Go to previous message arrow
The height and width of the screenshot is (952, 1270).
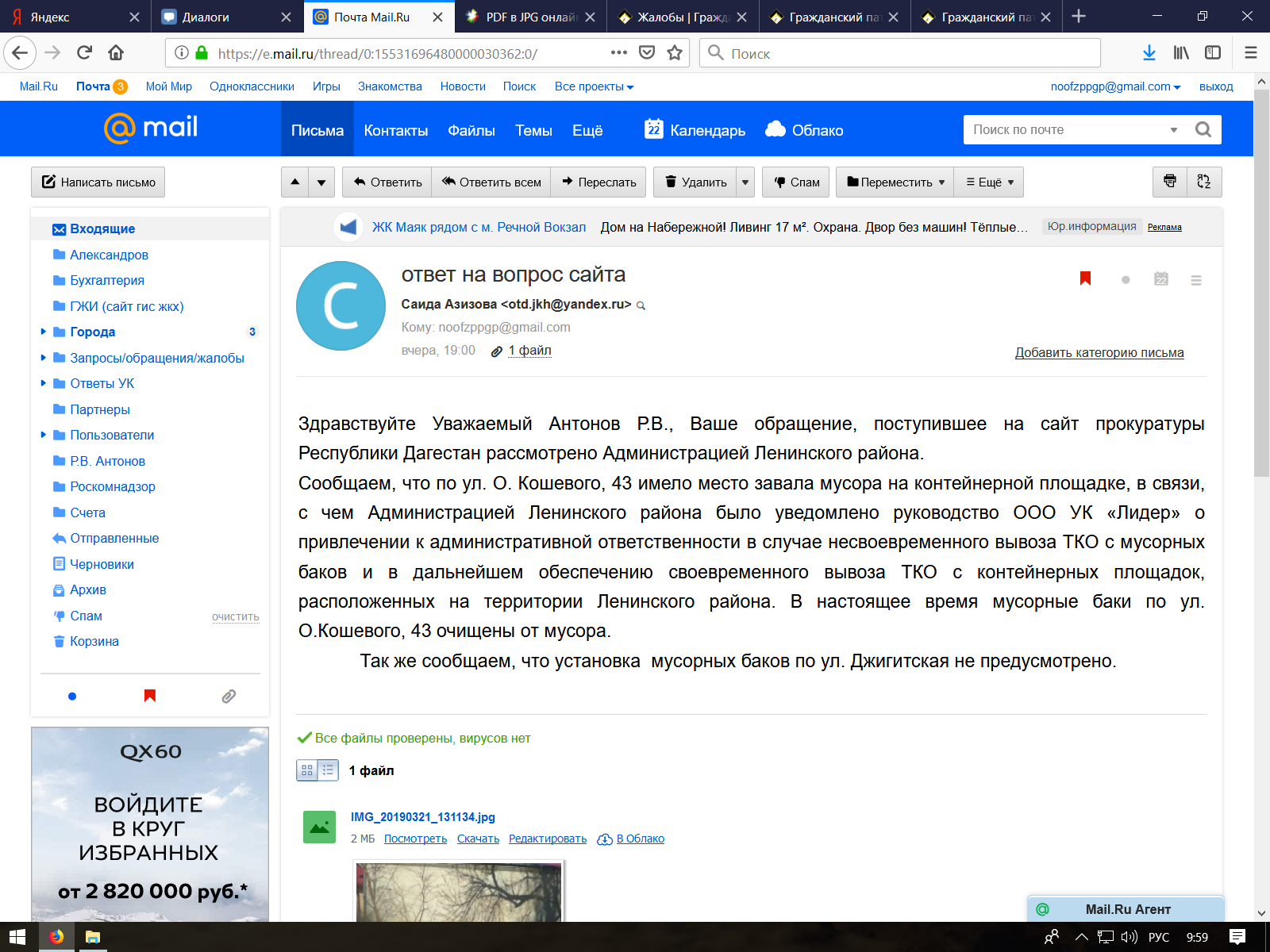click(x=295, y=182)
